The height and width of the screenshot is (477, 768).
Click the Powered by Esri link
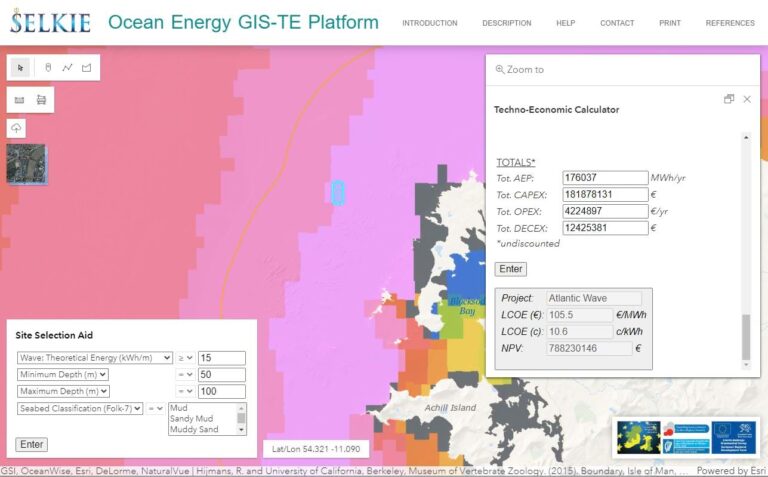pyautogui.click(x=731, y=472)
